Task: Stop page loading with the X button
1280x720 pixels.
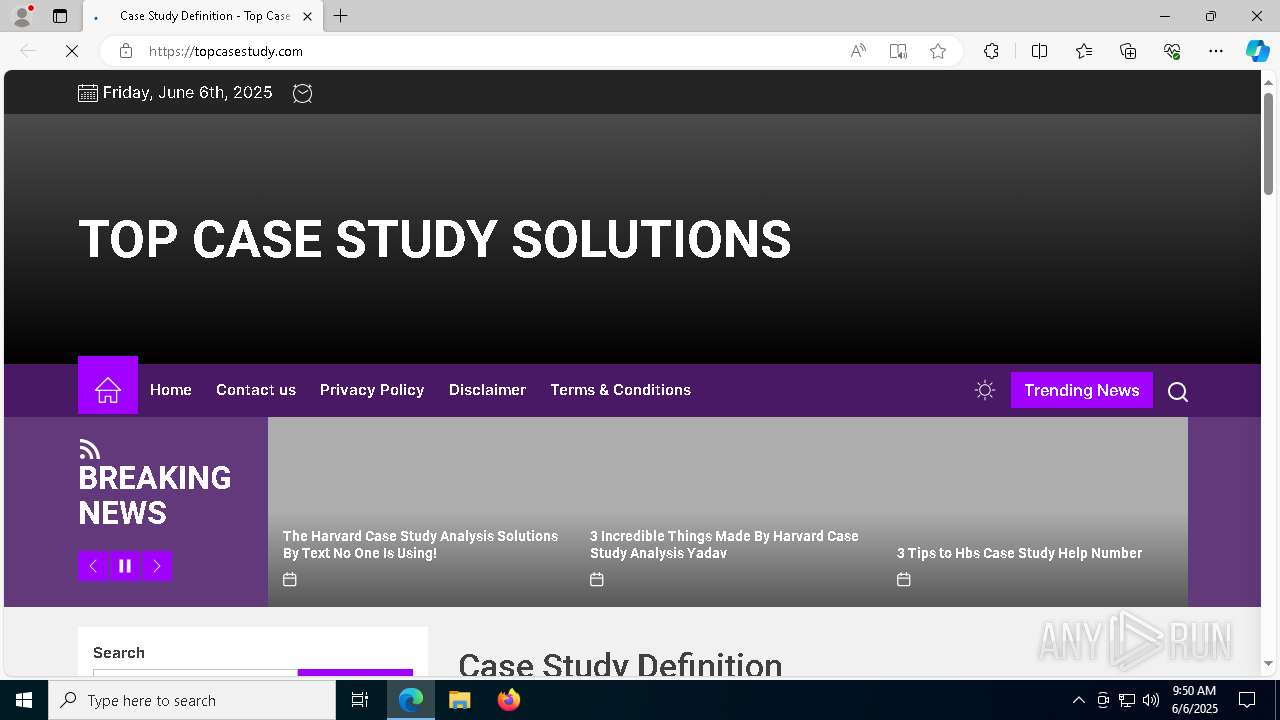Action: (72, 51)
